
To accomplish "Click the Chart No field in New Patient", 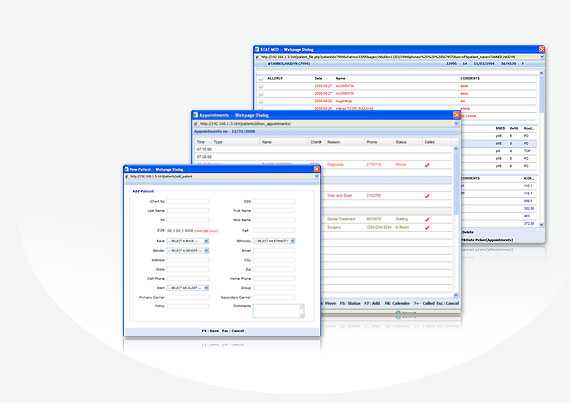I will (188, 201).
